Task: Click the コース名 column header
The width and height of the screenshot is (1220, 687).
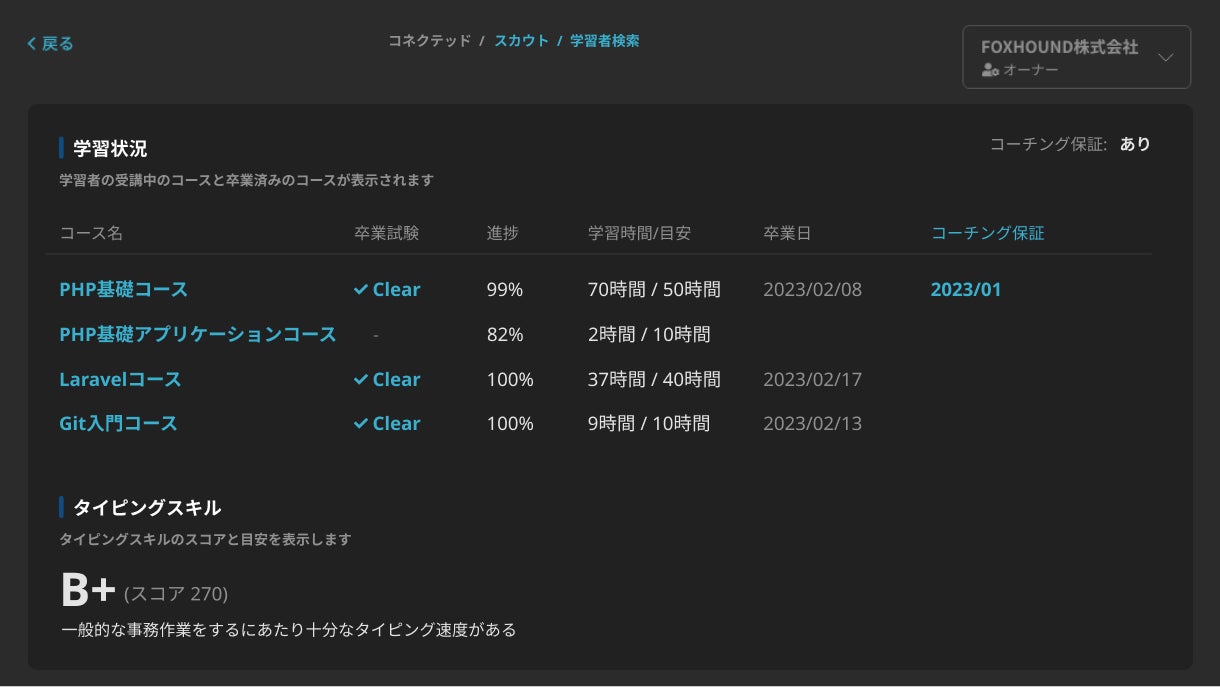Action: tap(91, 233)
